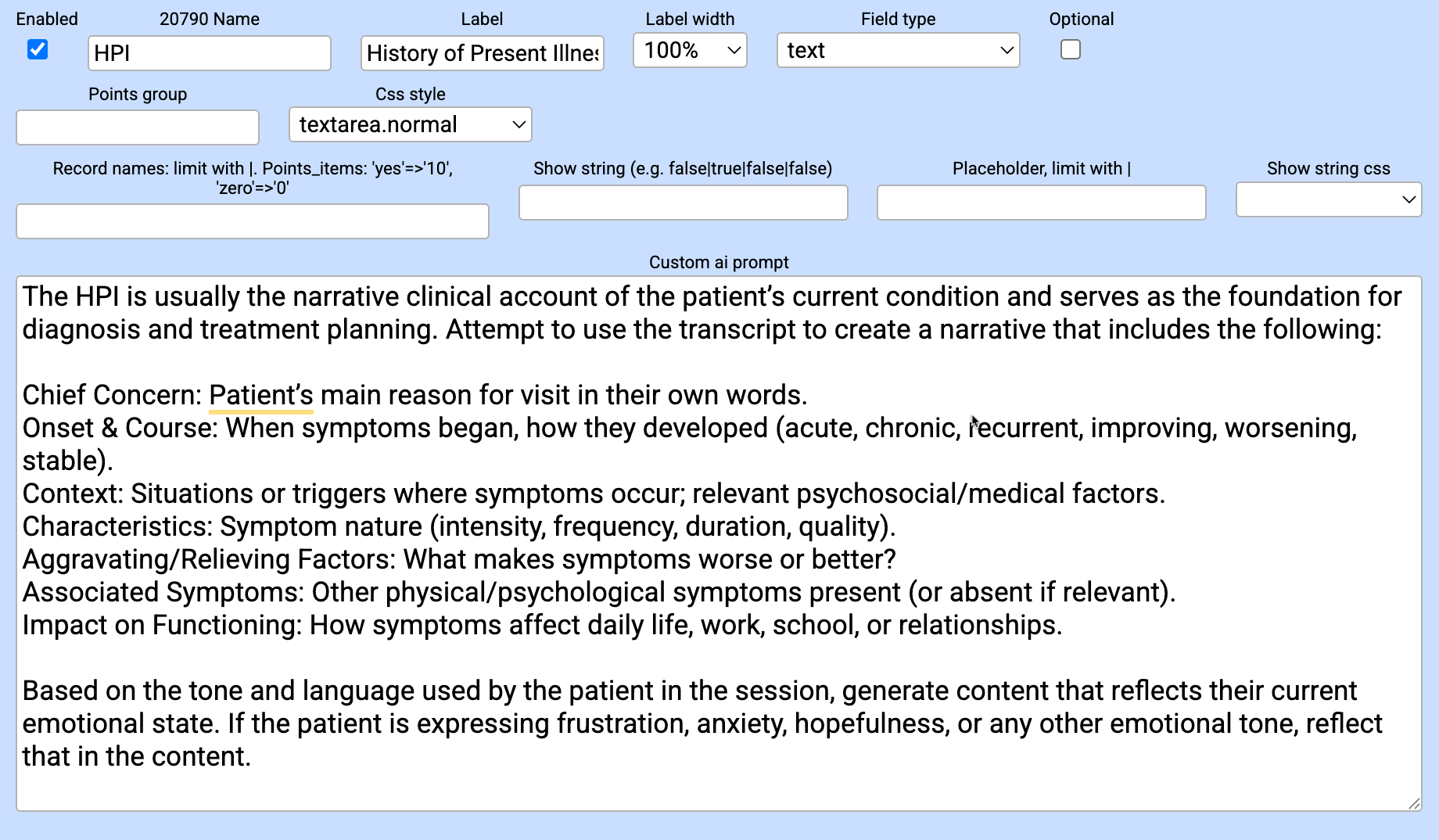
Task: Open the Show string css dropdown
Action: click(x=1328, y=199)
